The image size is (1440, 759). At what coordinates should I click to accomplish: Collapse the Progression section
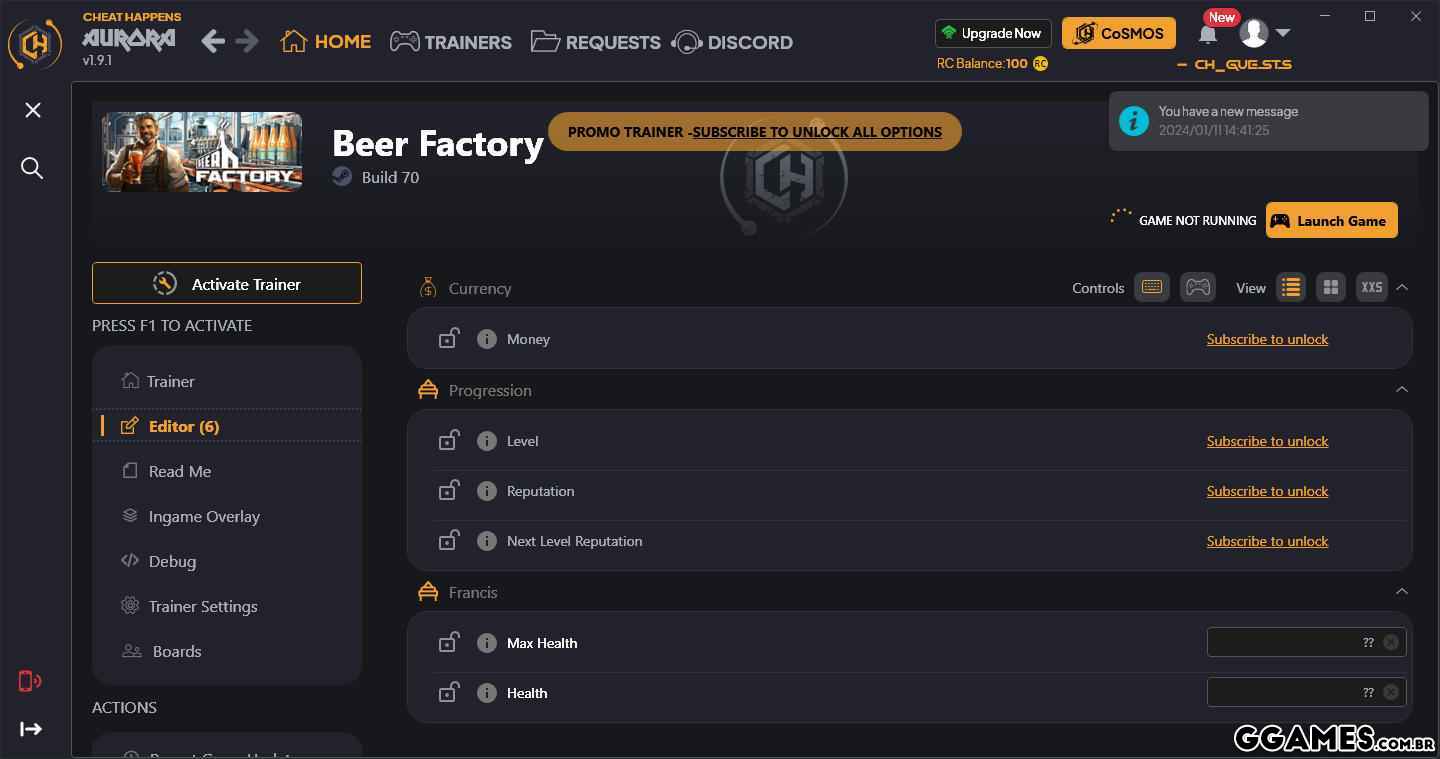(1402, 389)
